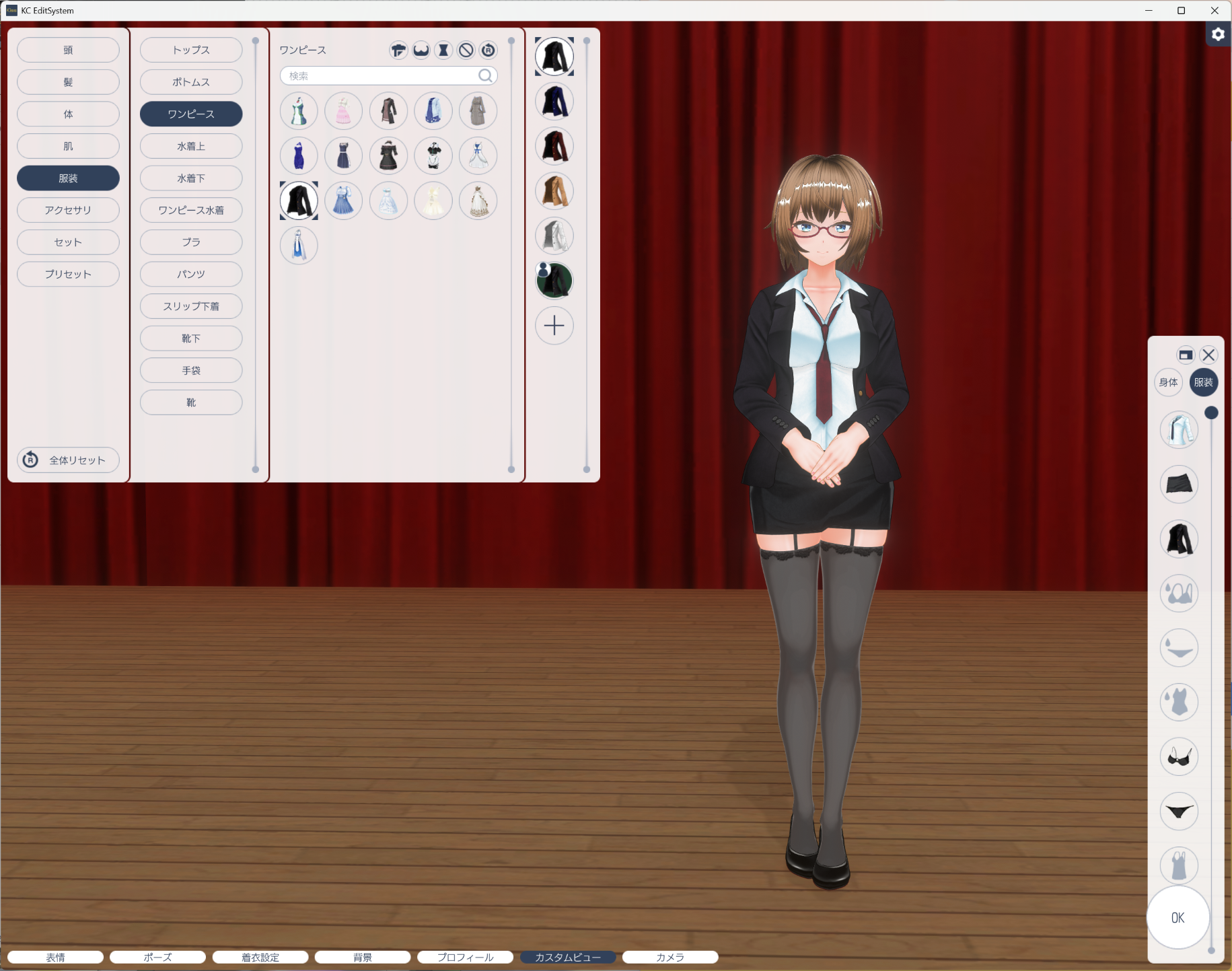Screen dimensions: 1232x971
Task: Click the hat-shaped filter icon
Action: point(398,50)
